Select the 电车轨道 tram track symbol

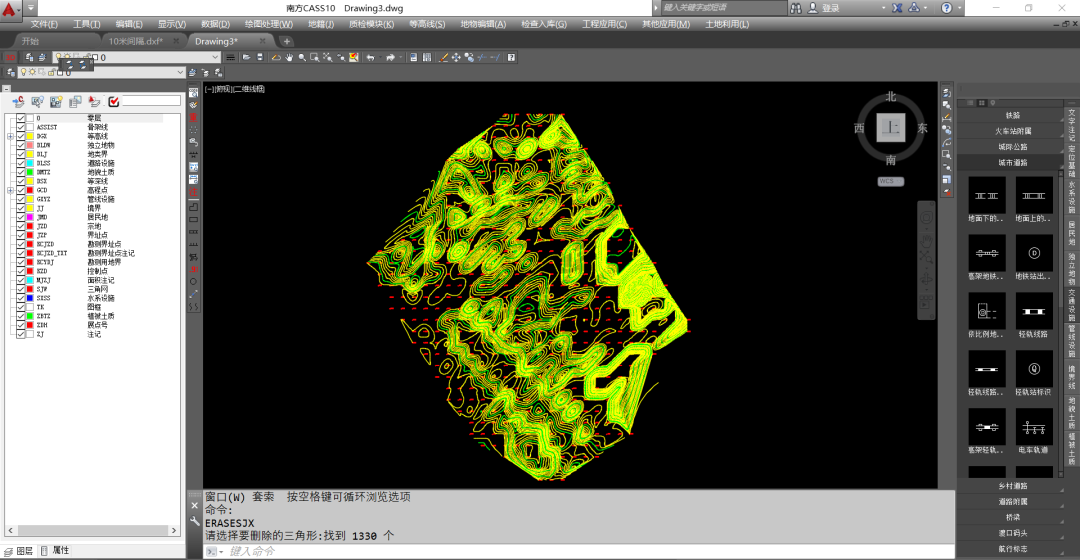click(x=1033, y=427)
